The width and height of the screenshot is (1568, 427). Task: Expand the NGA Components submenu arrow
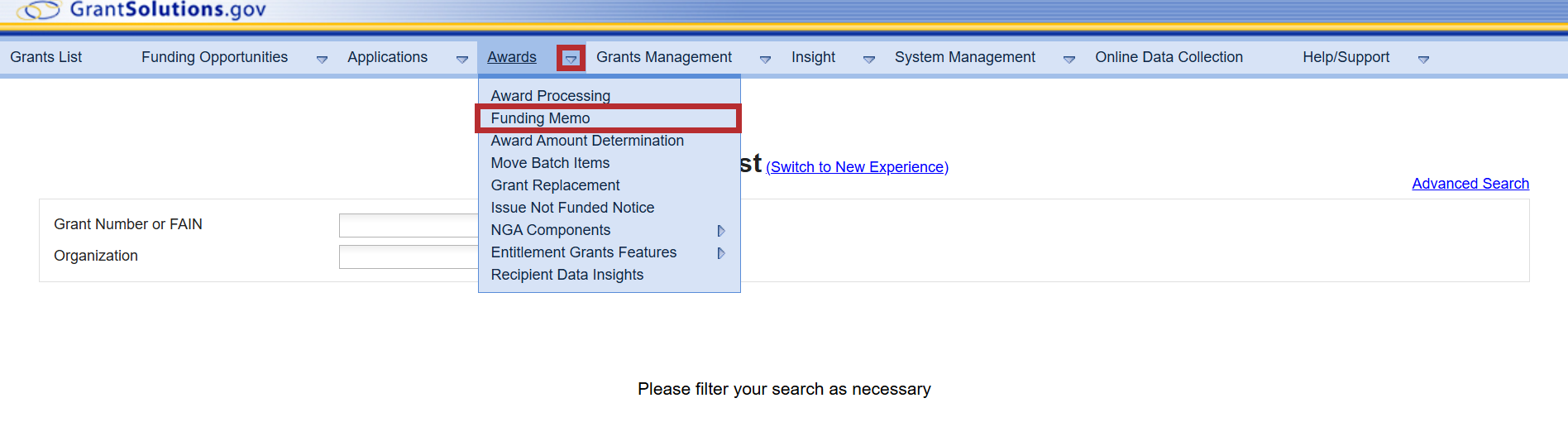721,231
